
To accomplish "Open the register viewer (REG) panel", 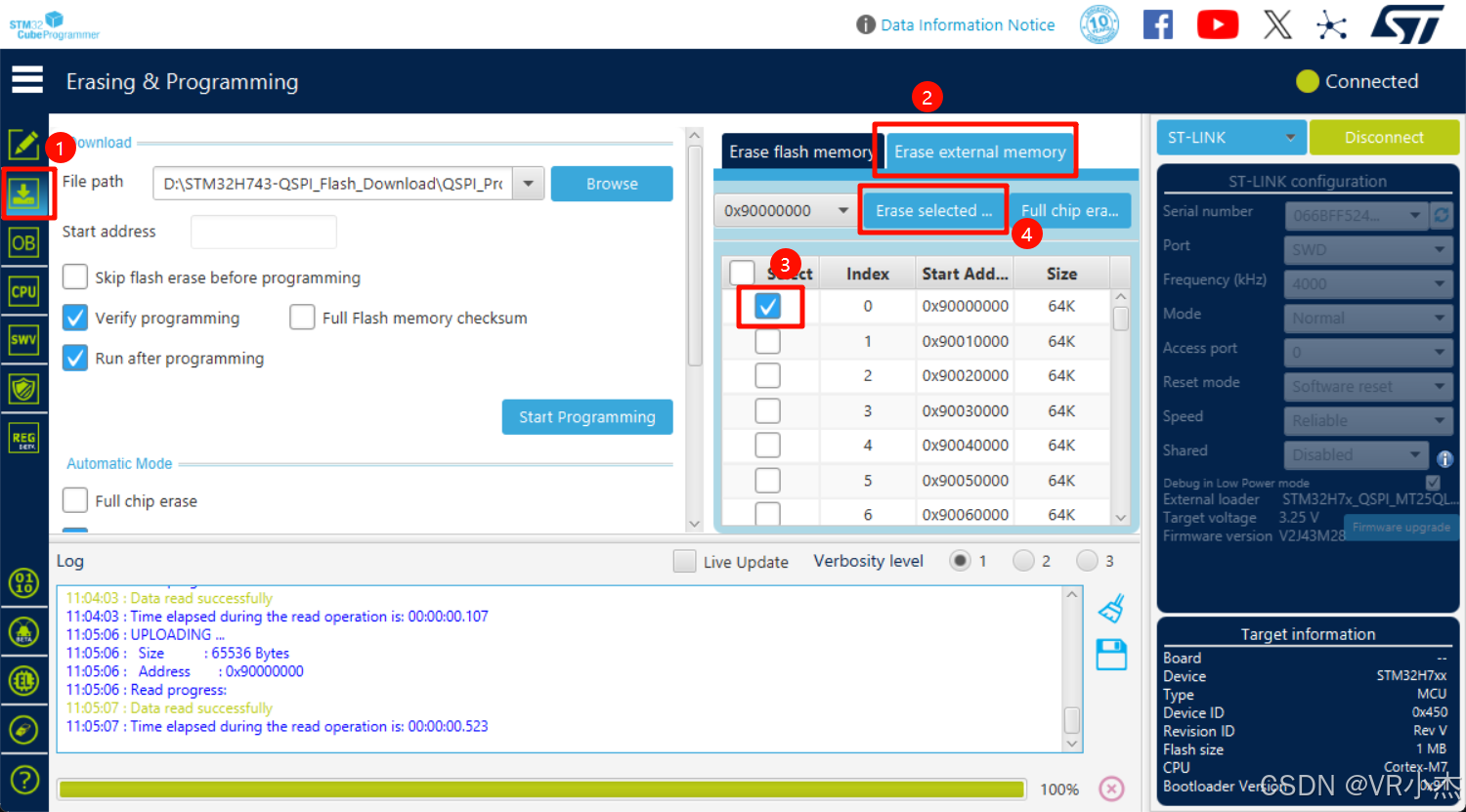I will point(26,437).
